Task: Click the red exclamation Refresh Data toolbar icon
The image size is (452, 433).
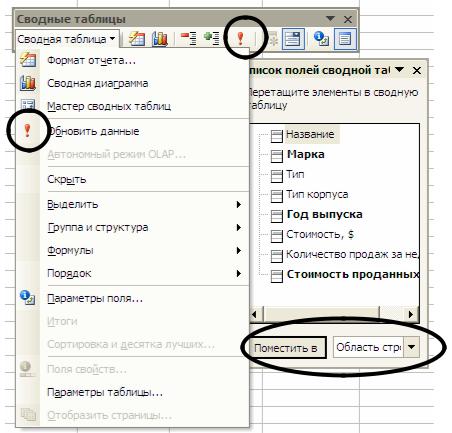Action: (x=240, y=39)
